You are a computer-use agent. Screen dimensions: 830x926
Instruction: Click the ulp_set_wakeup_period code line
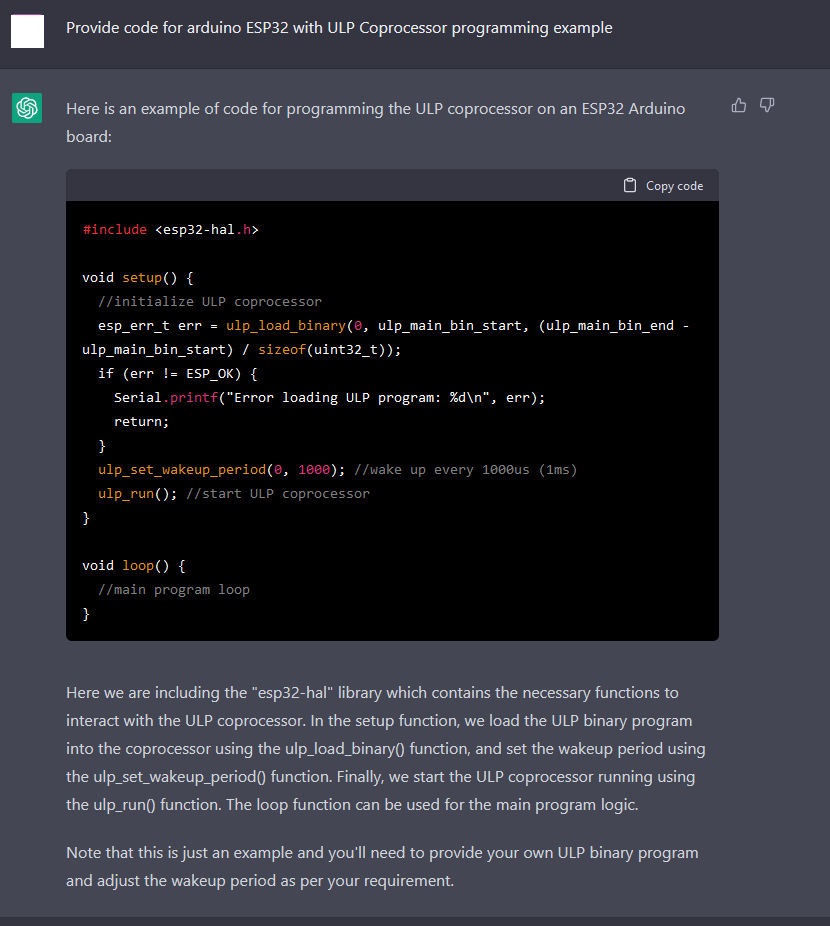(337, 469)
